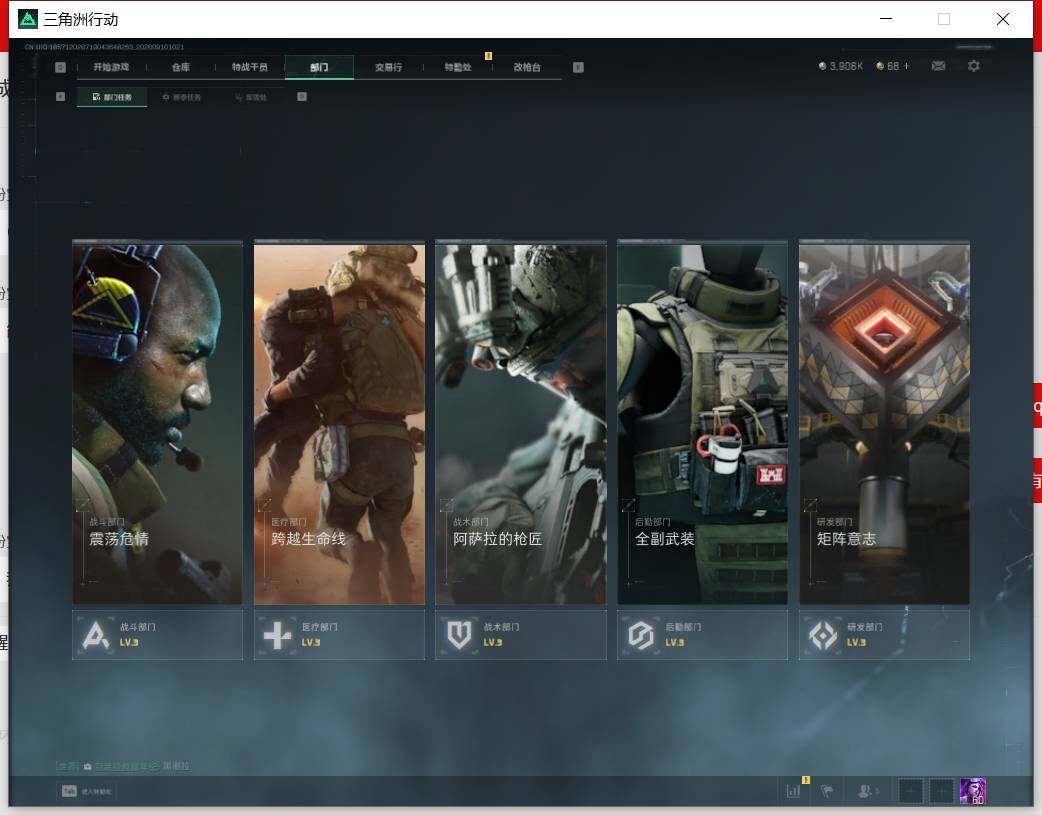Open the statistics bar-chart icon in bottom bar

(793, 791)
